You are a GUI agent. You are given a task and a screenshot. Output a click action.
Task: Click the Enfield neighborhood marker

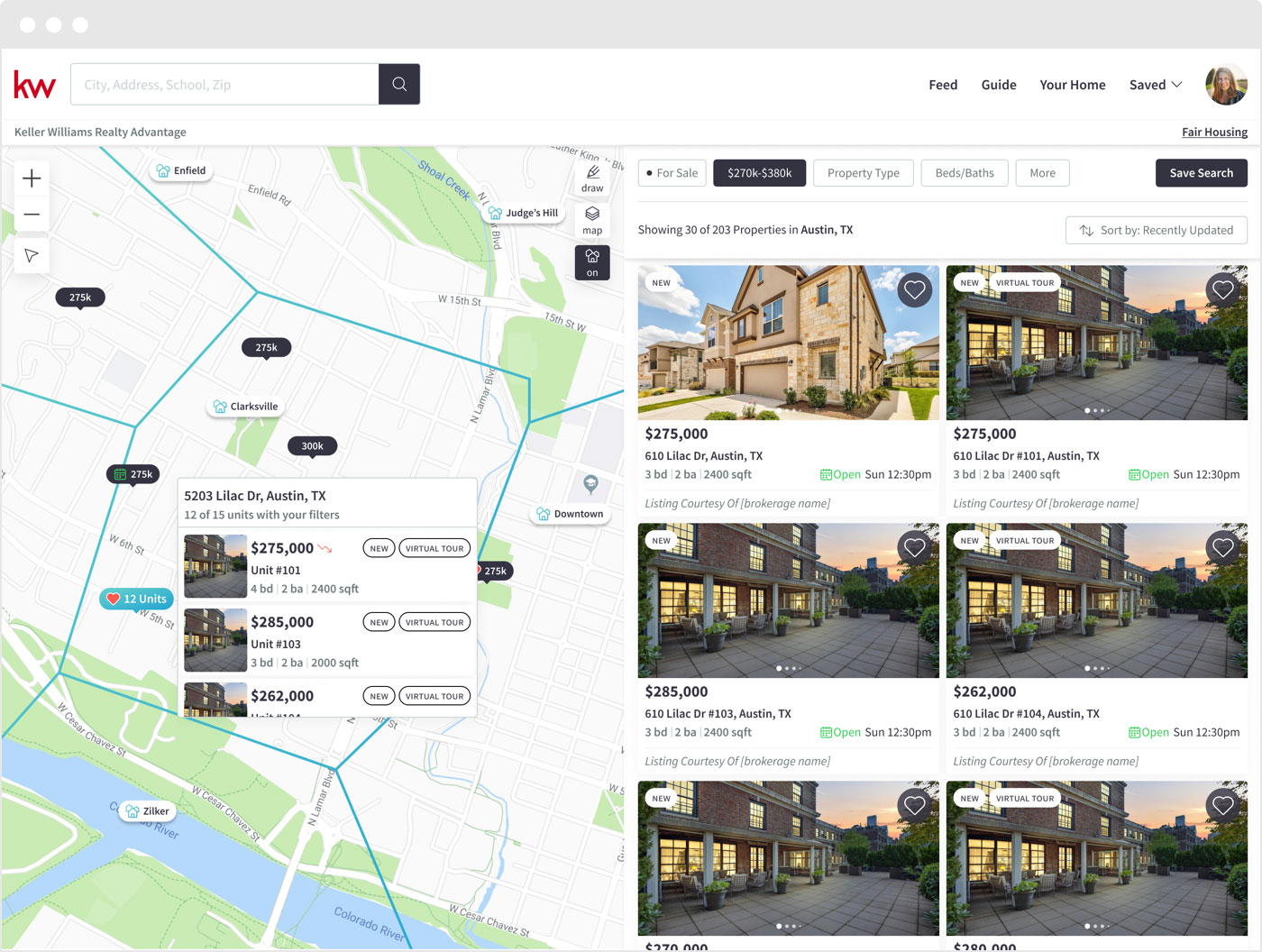(x=181, y=170)
